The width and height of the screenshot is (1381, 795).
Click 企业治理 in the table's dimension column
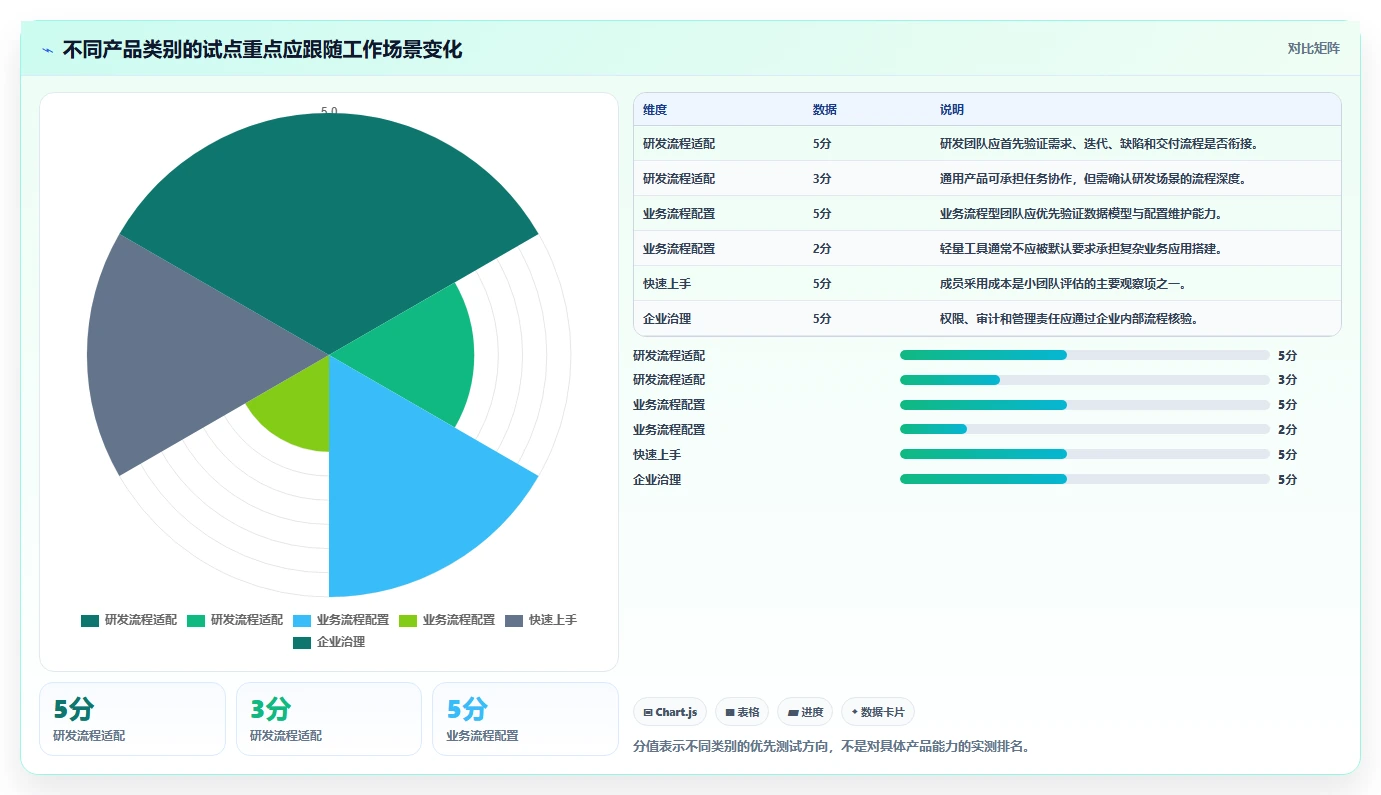(x=667, y=319)
